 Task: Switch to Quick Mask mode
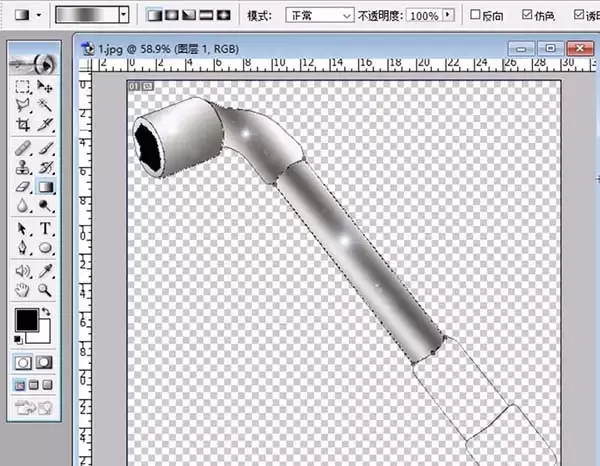click(x=44, y=362)
